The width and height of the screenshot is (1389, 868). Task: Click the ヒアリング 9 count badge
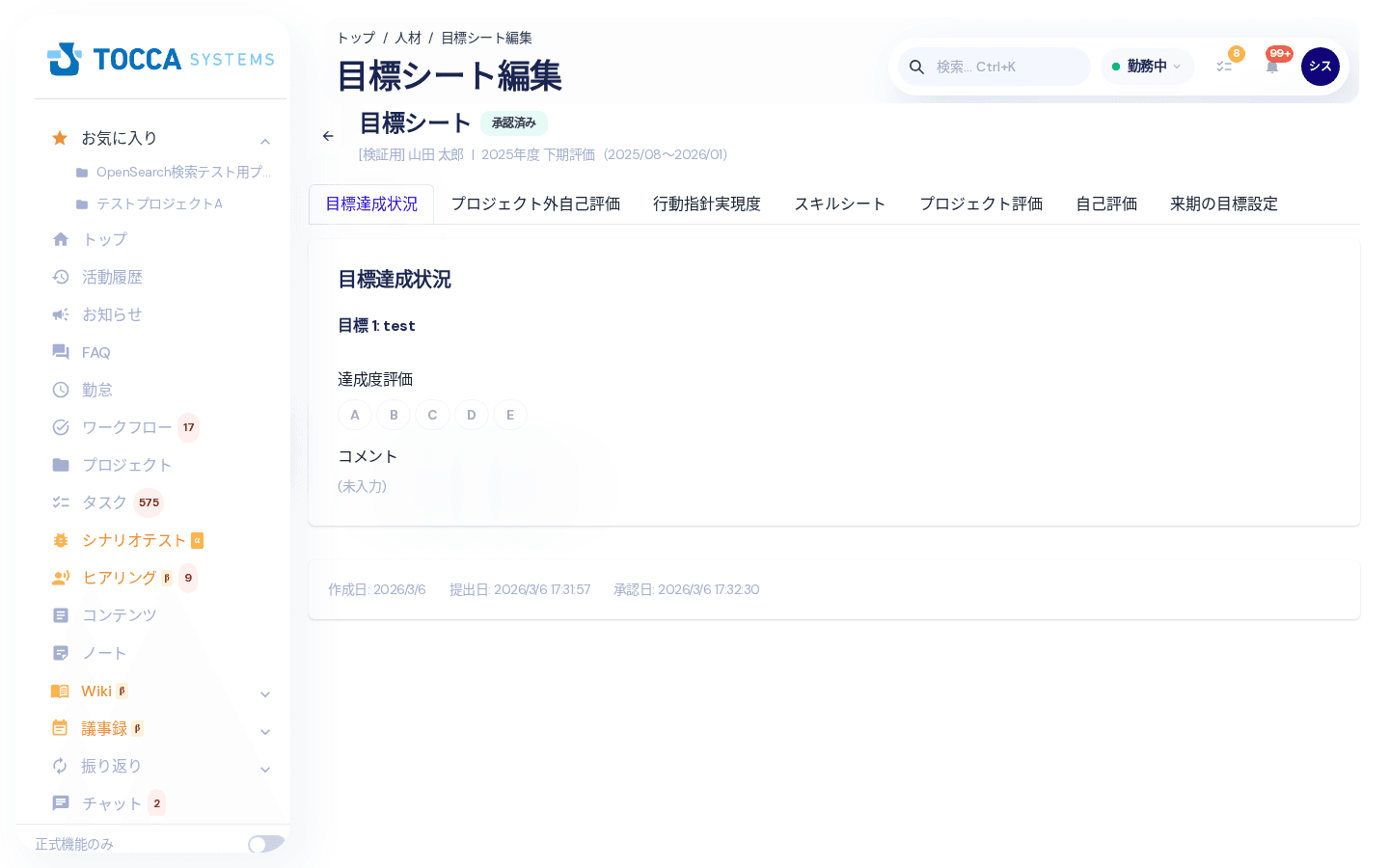click(x=188, y=578)
